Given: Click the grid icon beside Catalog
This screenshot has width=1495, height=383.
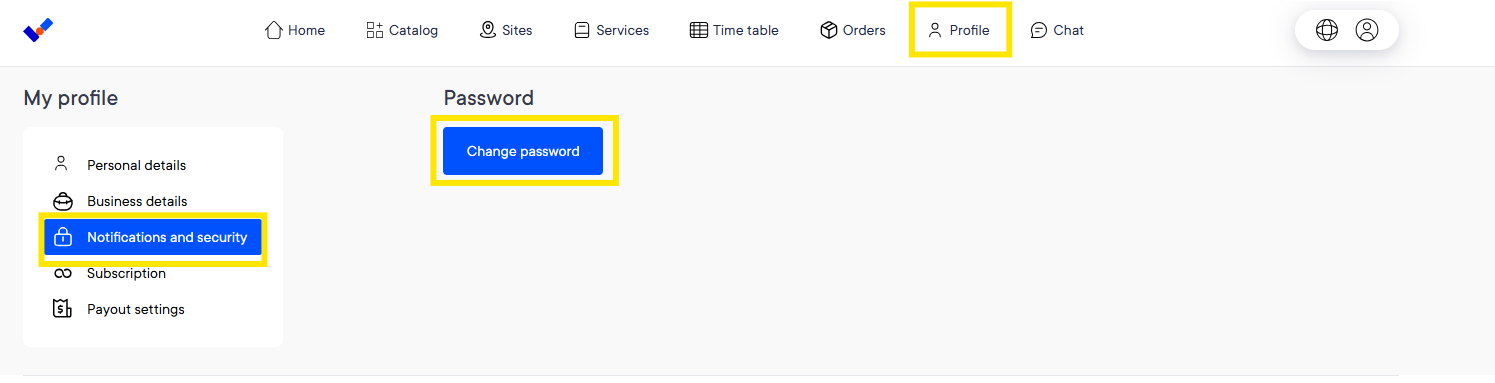Looking at the screenshot, I should point(375,30).
